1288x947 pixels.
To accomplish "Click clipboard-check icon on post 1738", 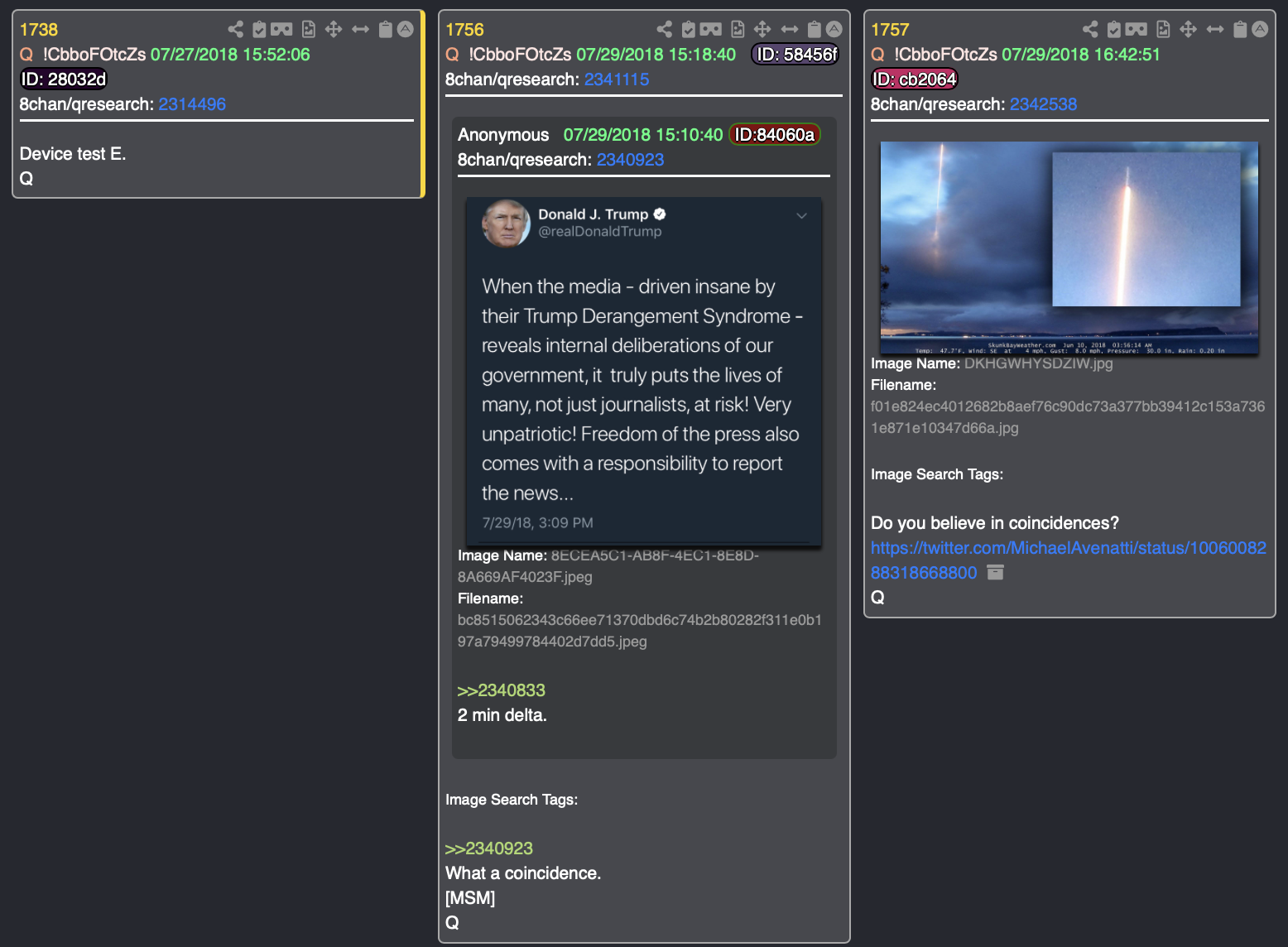I will point(259,30).
